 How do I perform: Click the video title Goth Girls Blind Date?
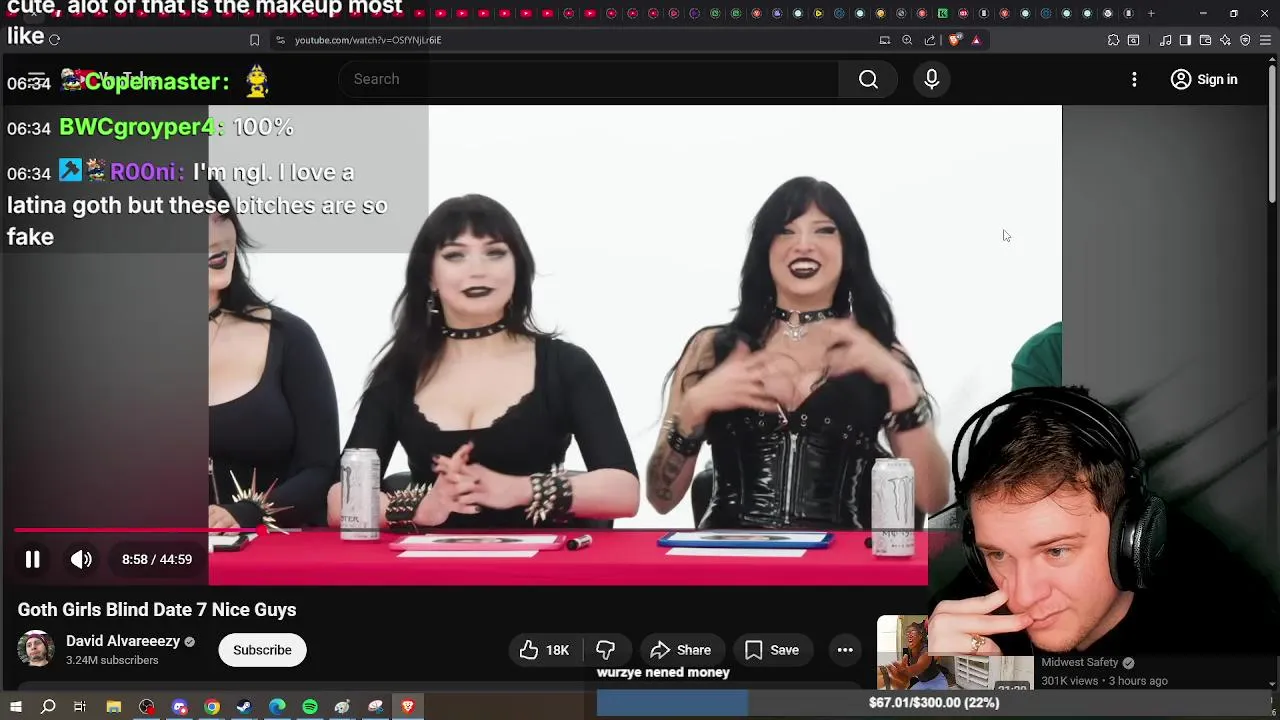click(157, 609)
